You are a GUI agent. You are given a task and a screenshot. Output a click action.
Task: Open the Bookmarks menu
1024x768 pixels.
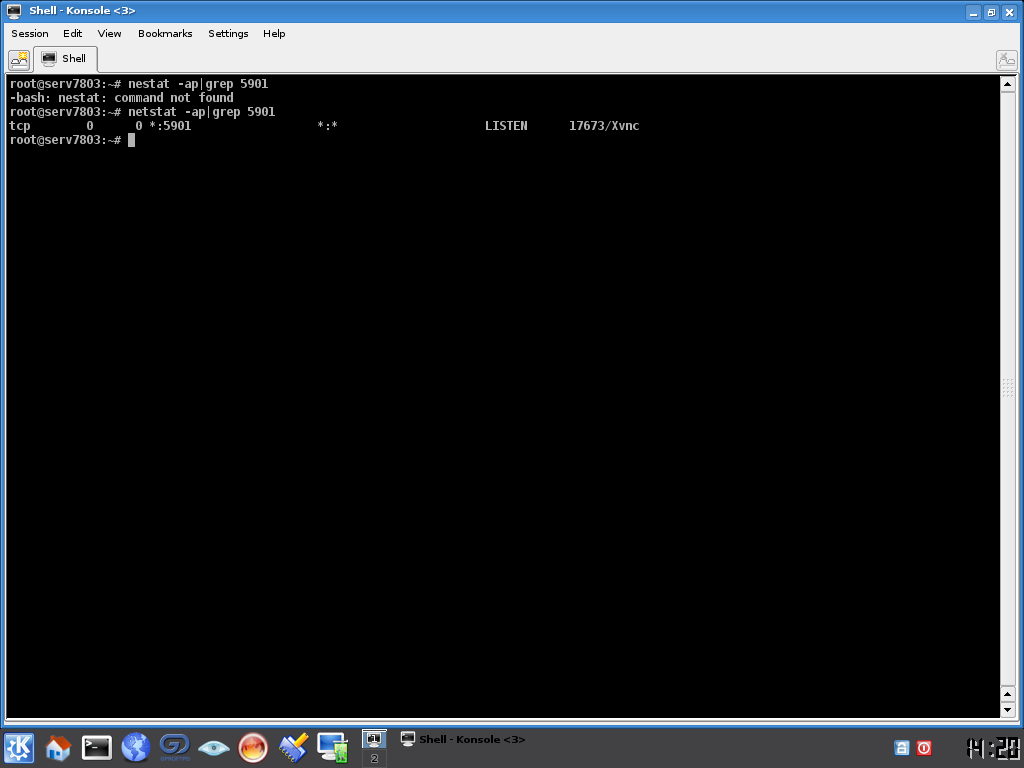165,33
